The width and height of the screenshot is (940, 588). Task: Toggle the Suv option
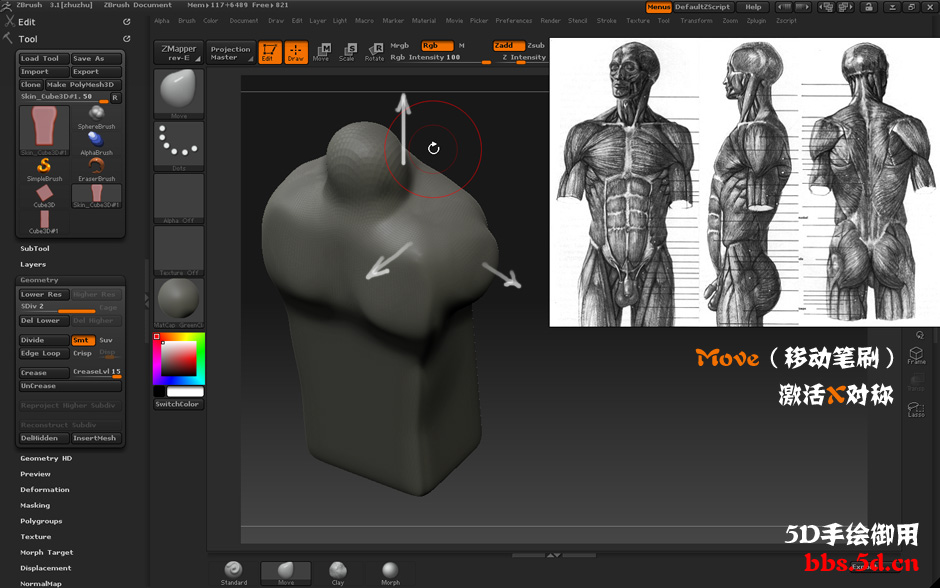pos(106,340)
